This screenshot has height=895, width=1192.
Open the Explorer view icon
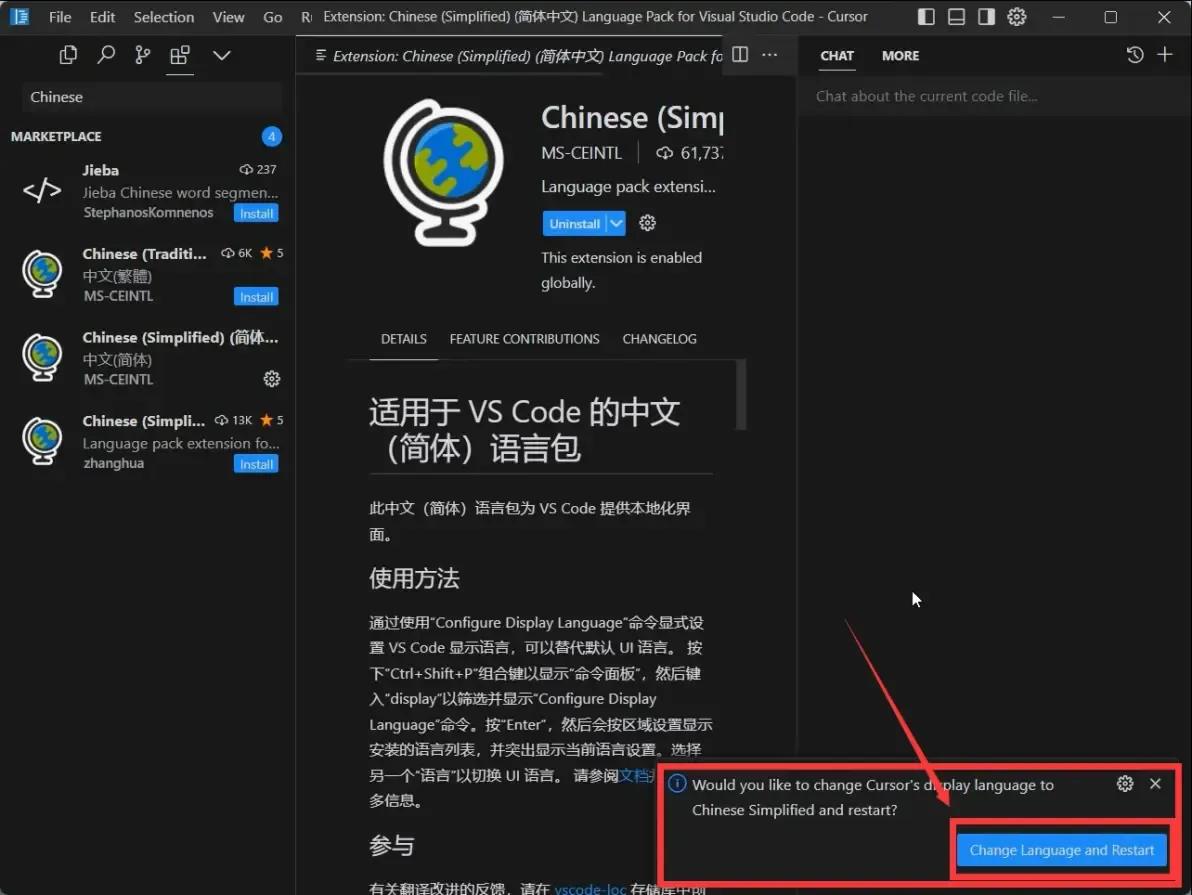click(68, 55)
